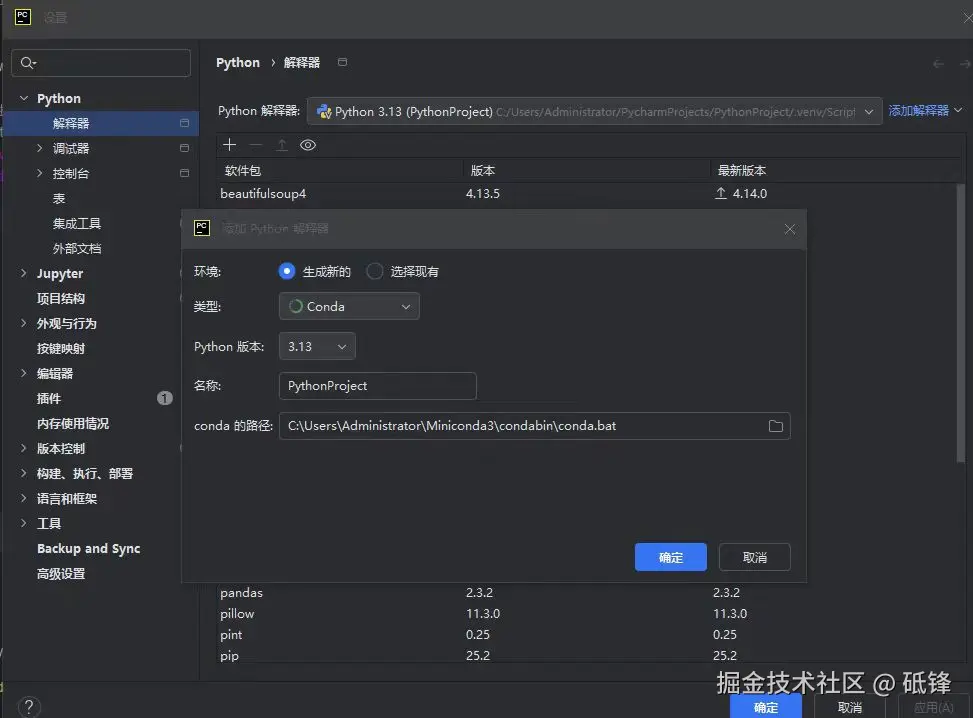
Task: Select the pillow package row
Action: click(586, 614)
